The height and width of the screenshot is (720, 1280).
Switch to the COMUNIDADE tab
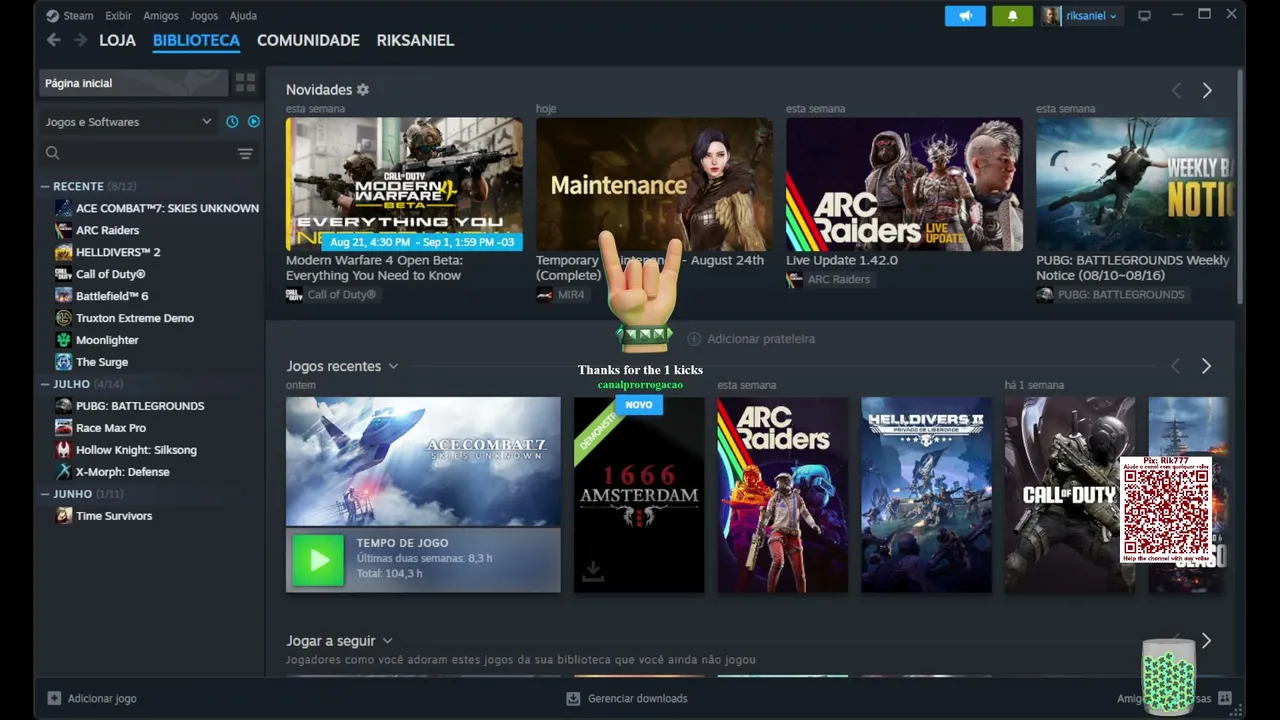[308, 40]
